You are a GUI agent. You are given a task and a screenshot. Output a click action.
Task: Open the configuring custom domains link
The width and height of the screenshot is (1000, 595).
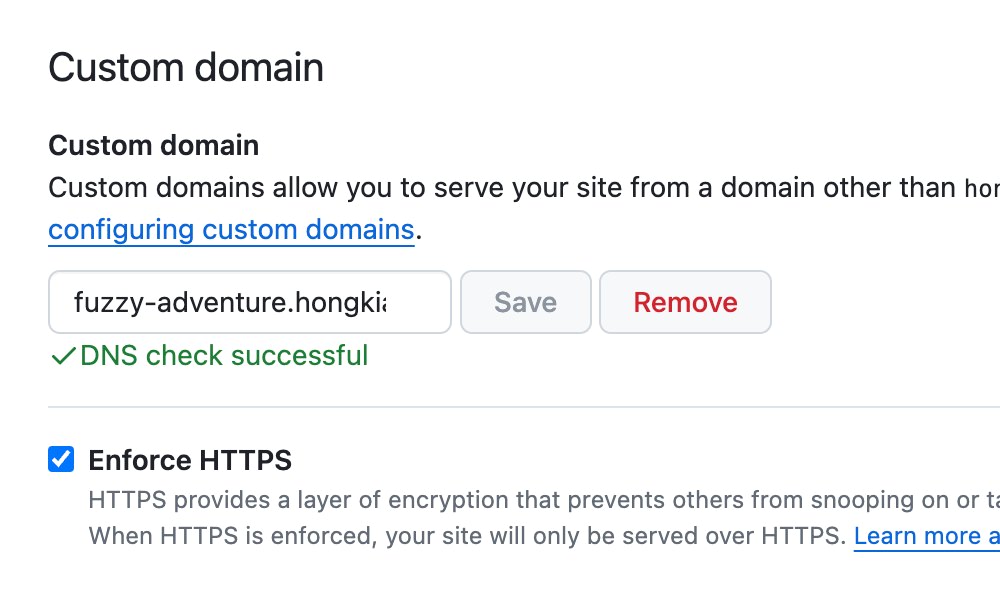[x=232, y=230]
